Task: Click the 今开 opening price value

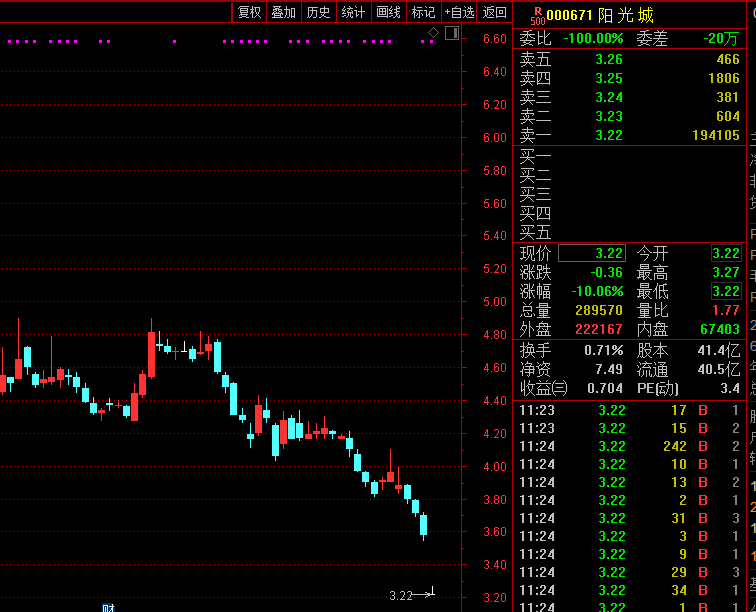Action: coord(726,254)
